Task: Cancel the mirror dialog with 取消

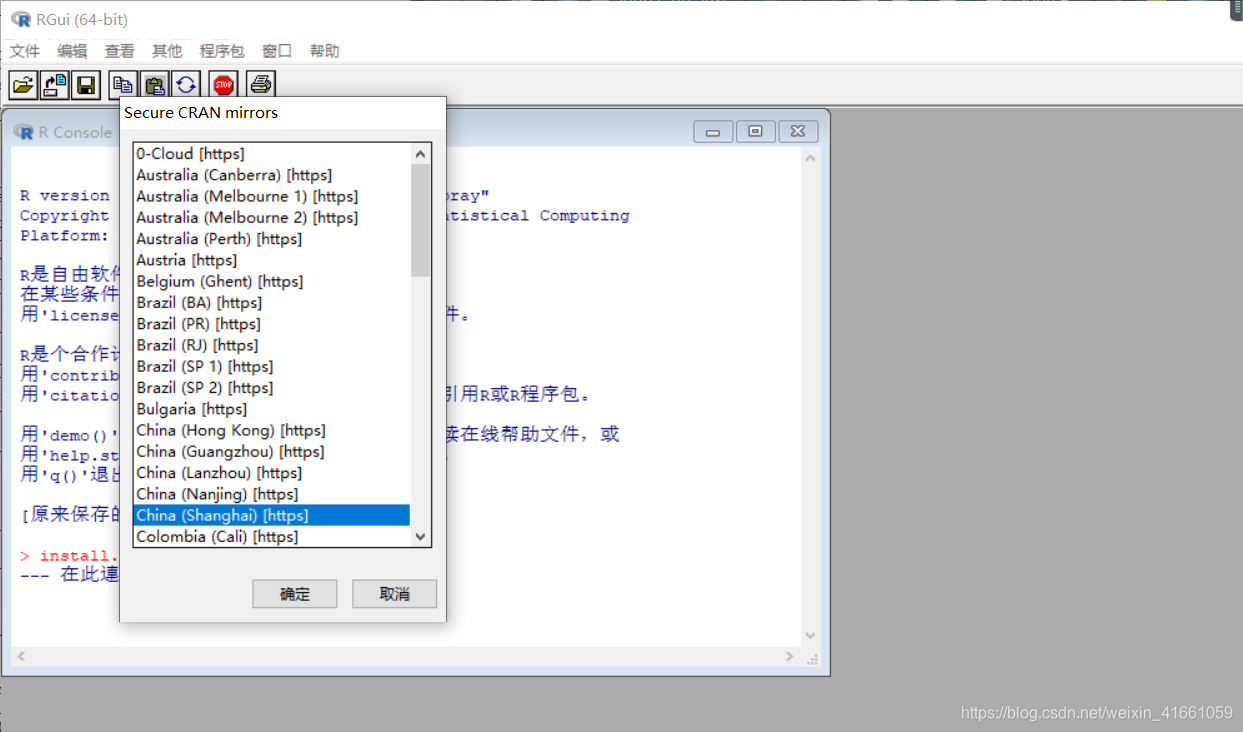Action: [395, 593]
